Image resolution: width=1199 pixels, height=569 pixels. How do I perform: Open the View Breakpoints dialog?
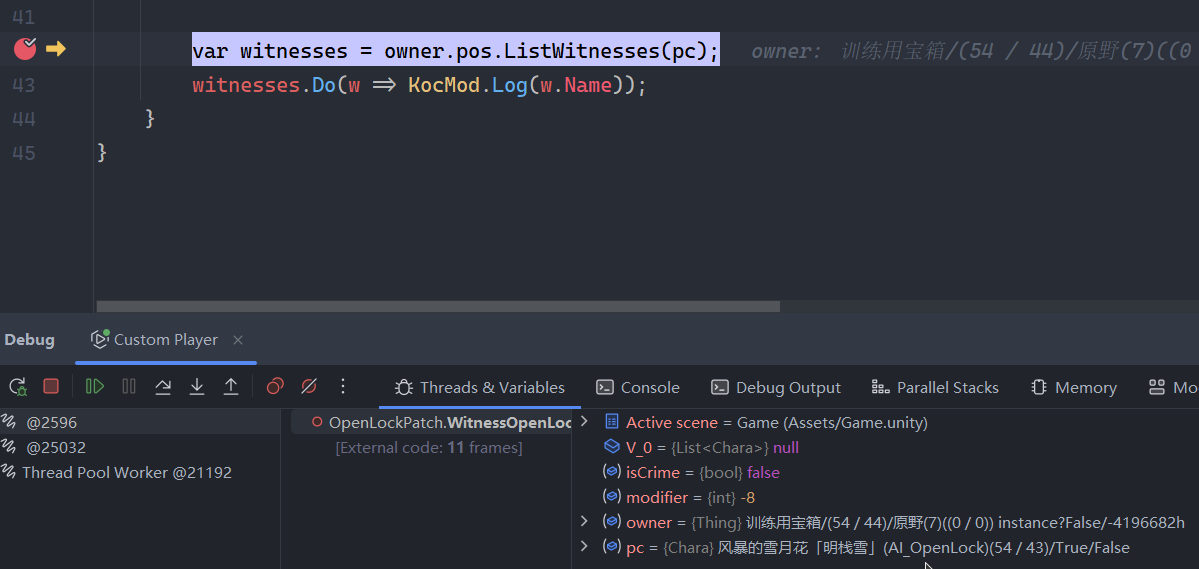coord(276,387)
